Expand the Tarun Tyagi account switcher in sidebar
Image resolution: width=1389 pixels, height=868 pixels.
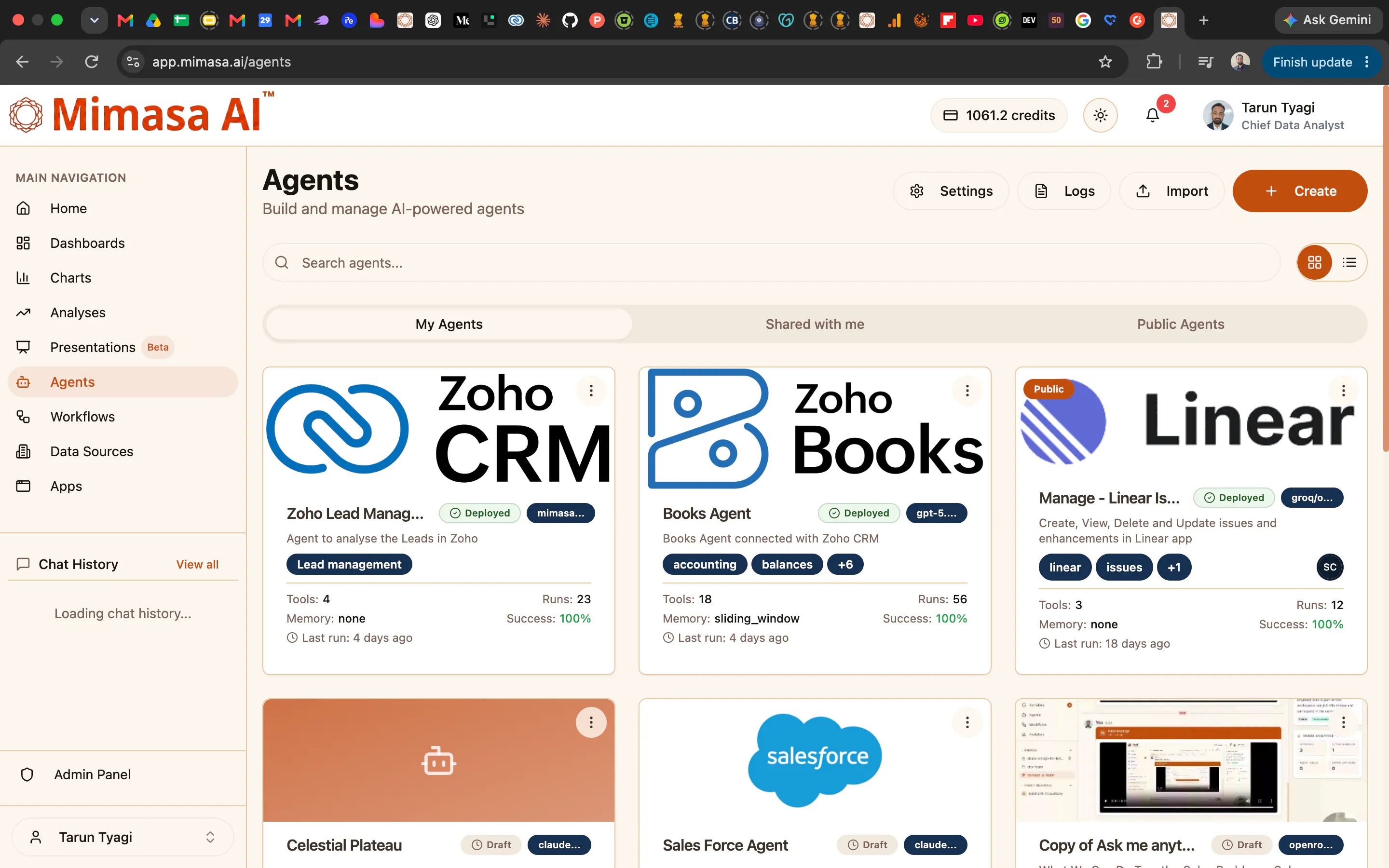pyautogui.click(x=123, y=837)
